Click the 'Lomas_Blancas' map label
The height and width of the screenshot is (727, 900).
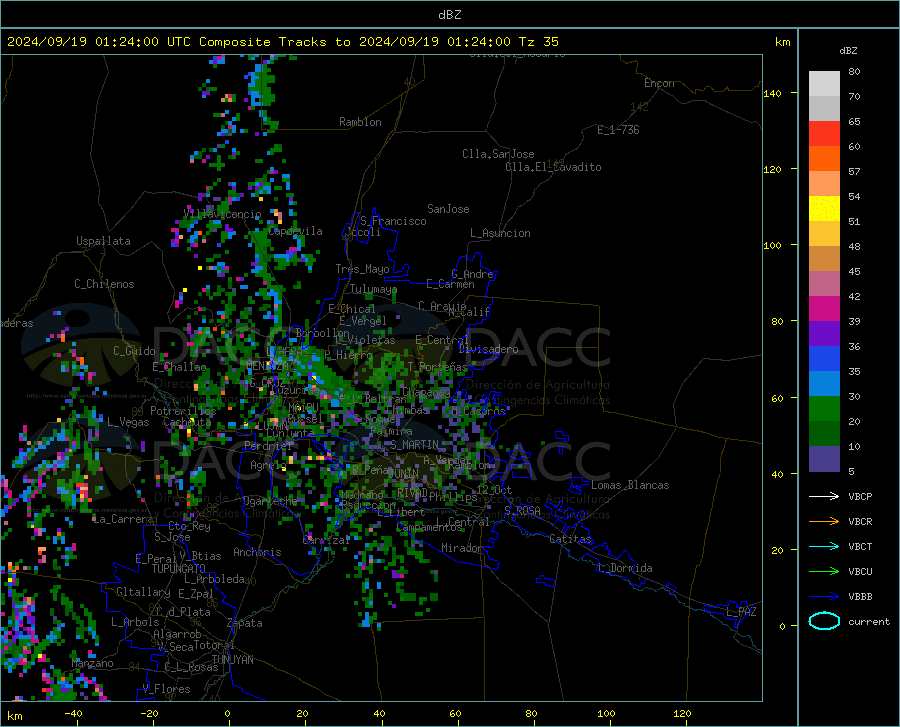click(x=630, y=485)
